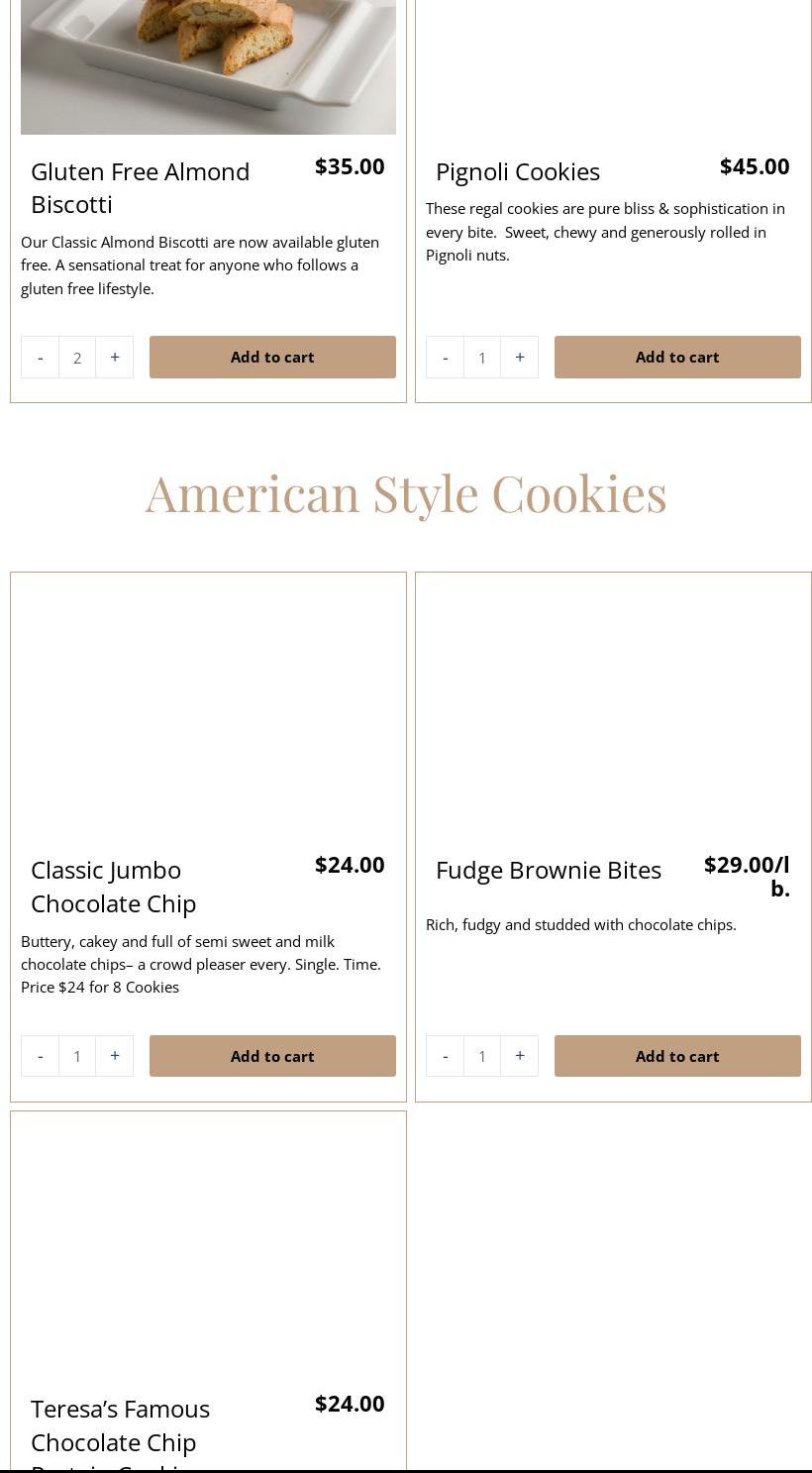The image size is (812, 1473).
Task: Open the Pignoli Cookies product title
Action: [518, 171]
